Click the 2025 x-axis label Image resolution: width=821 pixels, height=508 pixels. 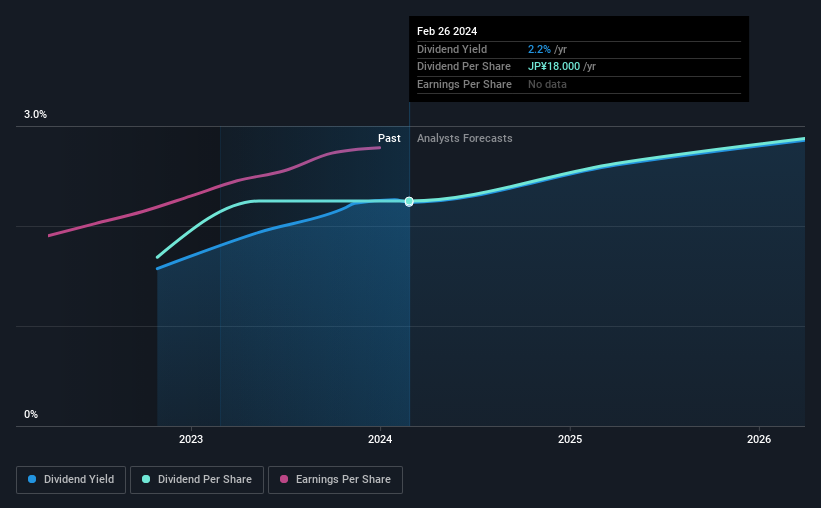click(570, 439)
